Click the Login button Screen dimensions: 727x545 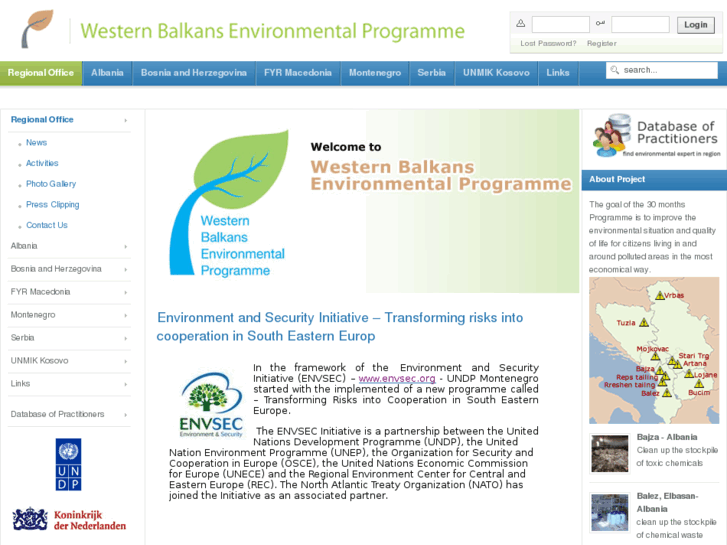695,25
